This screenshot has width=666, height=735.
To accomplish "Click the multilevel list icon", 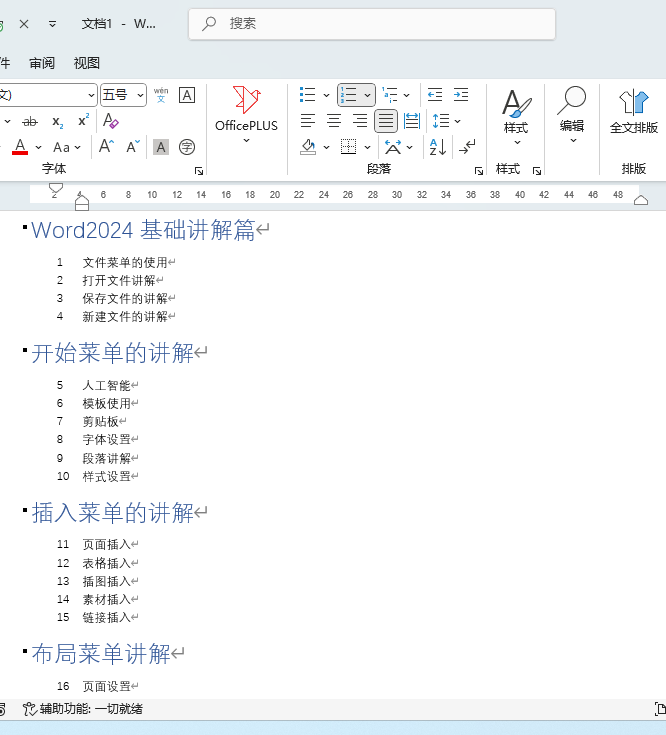I will point(389,95).
